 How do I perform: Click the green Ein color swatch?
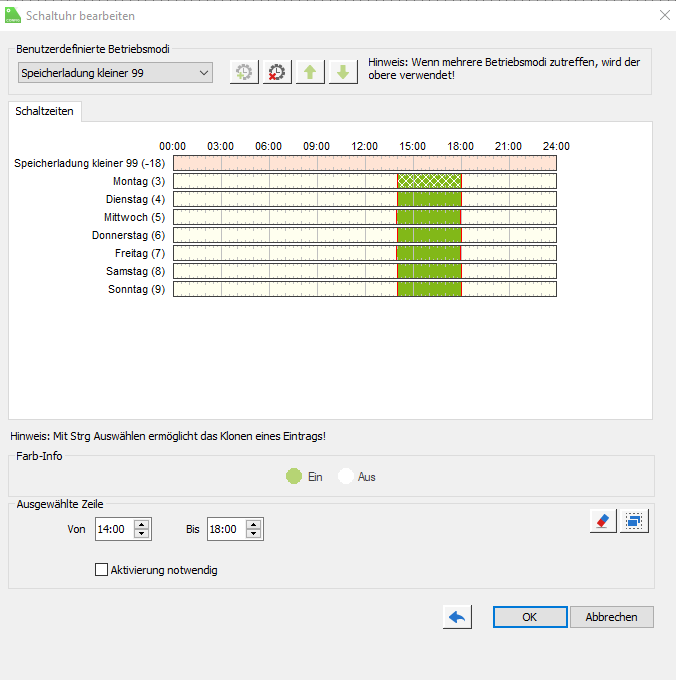294,476
